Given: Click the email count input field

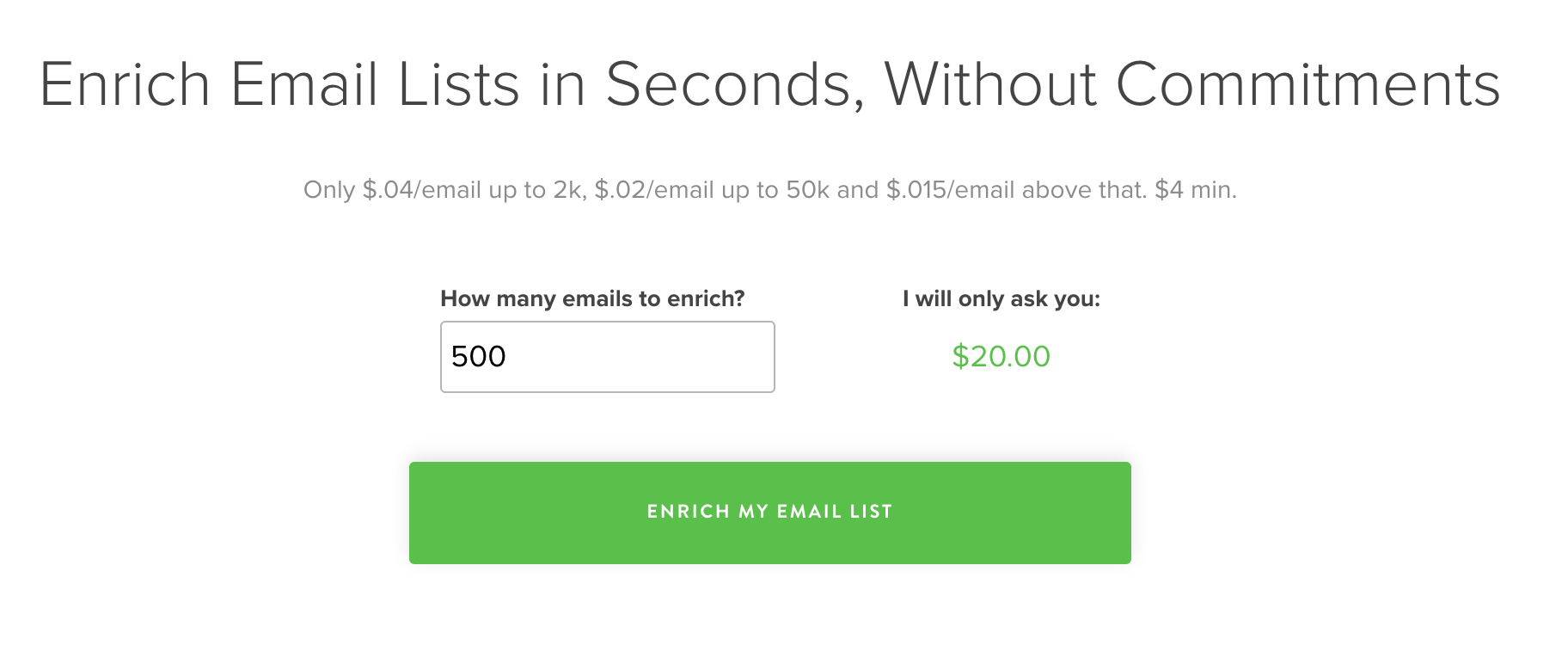Looking at the screenshot, I should pyautogui.click(x=607, y=357).
